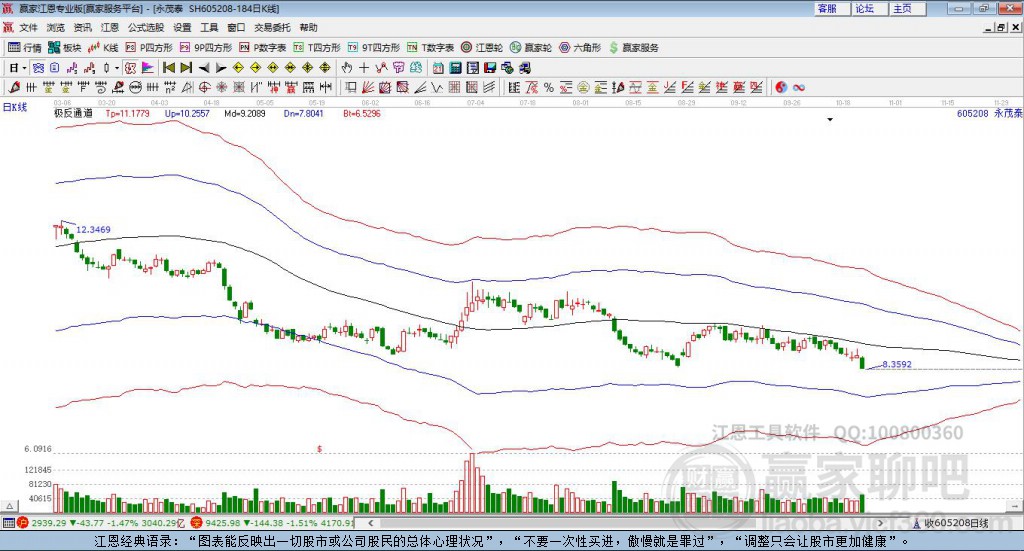Viewport: 1024px width, 551px height.
Task: Open 赢家服务 service with dollar icon
Action: pyautogui.click(x=633, y=48)
